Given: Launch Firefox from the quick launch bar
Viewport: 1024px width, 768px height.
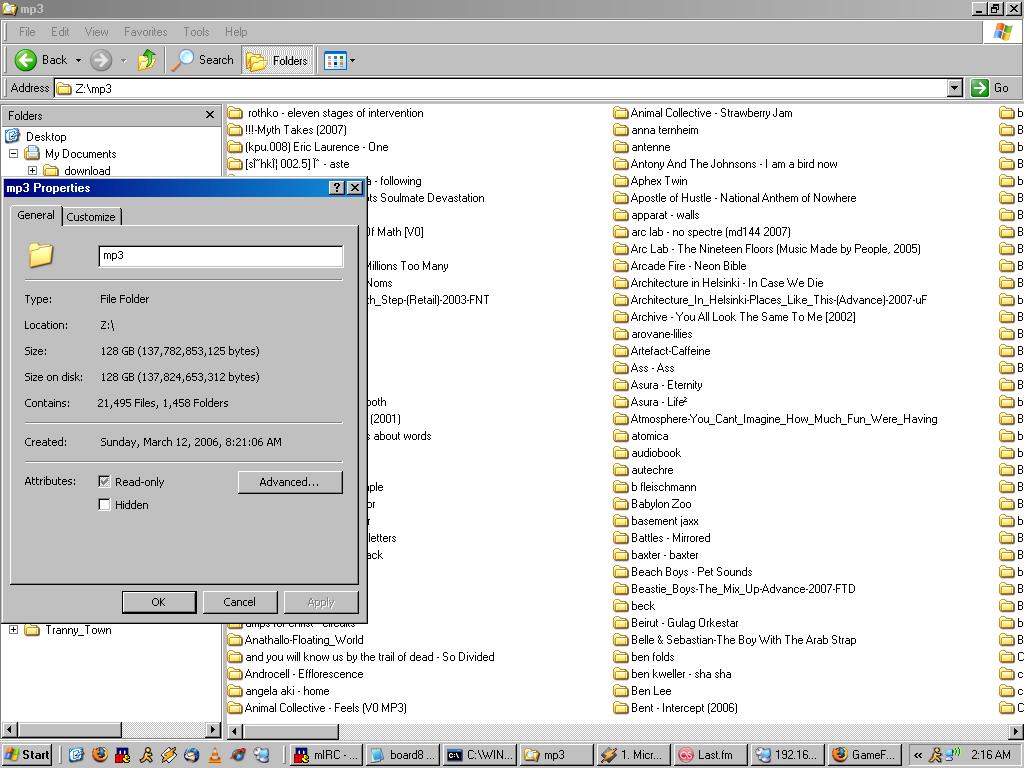Looking at the screenshot, I should point(99,755).
